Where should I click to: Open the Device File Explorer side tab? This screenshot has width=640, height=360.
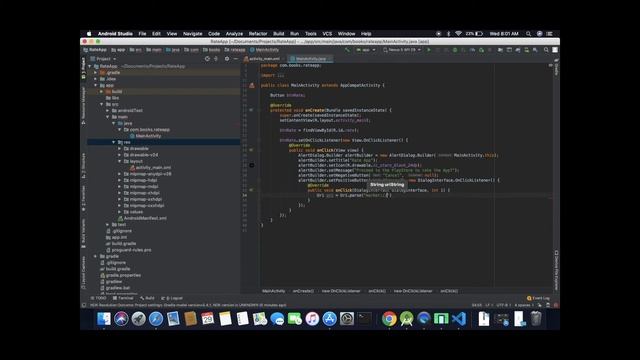pyautogui.click(x=556, y=270)
